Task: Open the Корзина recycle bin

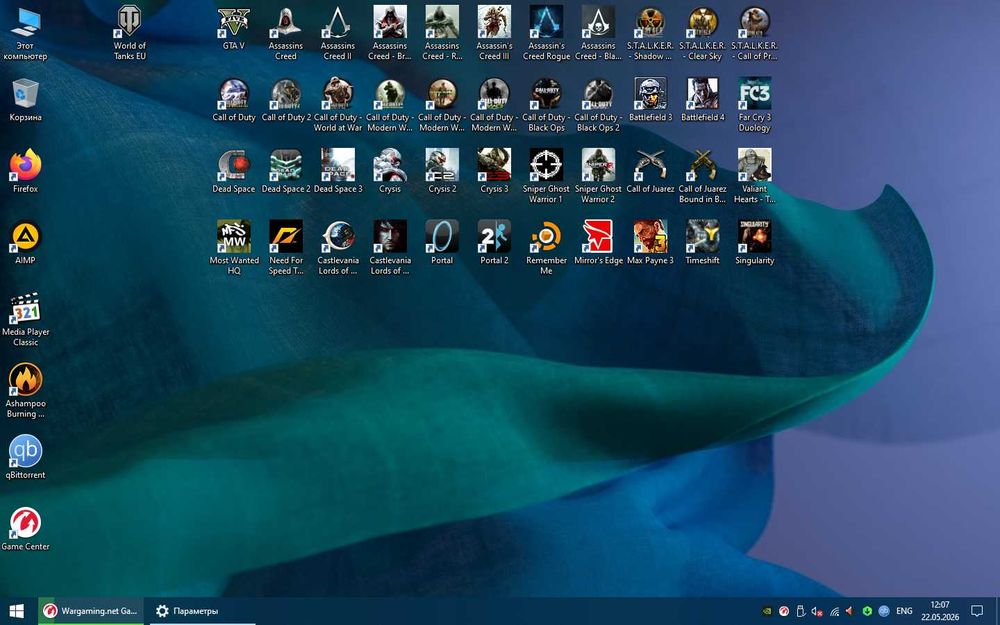Action: coord(26,100)
